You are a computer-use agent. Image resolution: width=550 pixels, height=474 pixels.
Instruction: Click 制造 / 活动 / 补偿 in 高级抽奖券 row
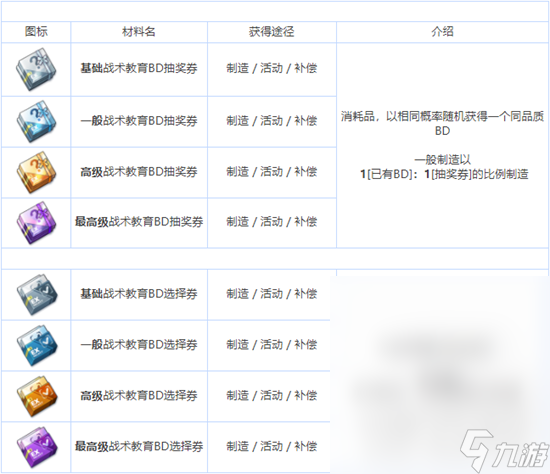271,172
